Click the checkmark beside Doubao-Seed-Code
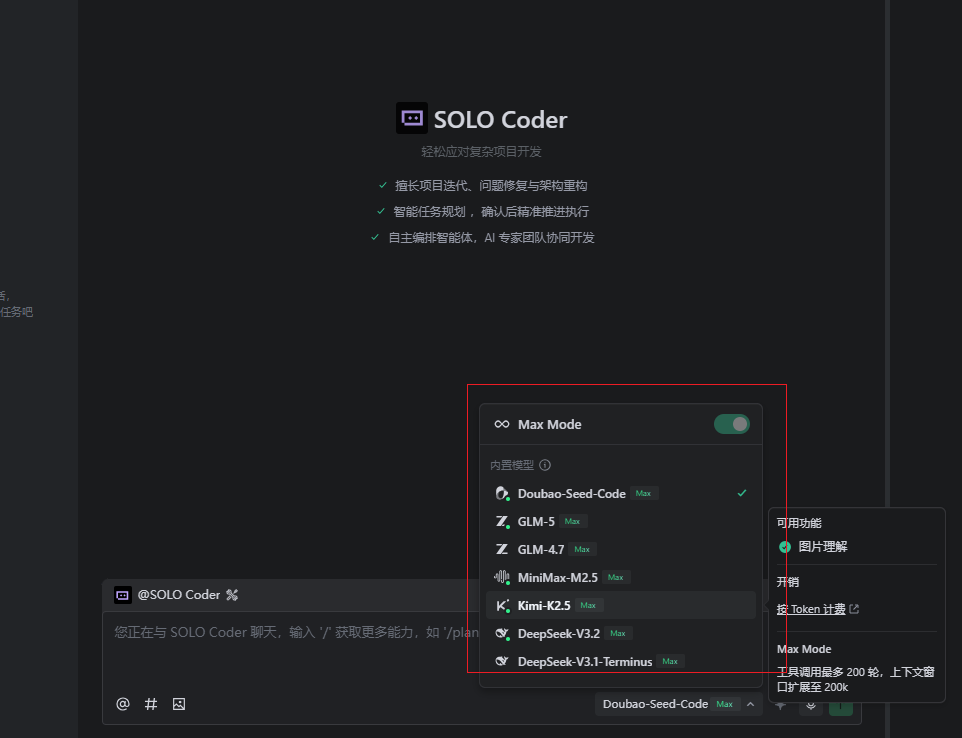Viewport: 962px width, 738px height. tap(742, 493)
